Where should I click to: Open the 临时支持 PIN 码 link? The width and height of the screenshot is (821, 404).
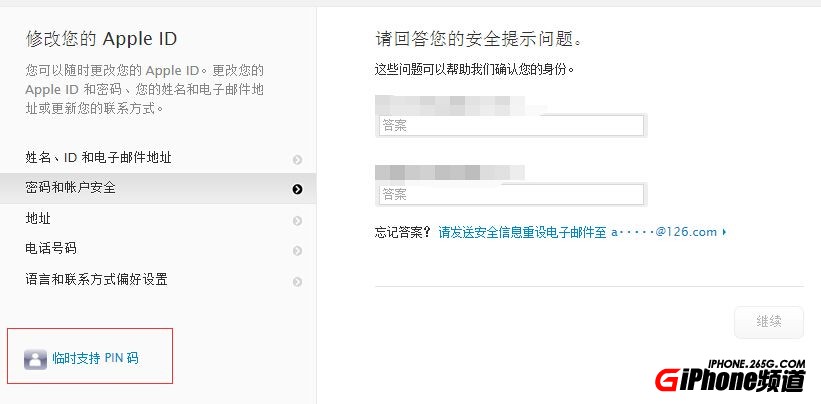coord(95,358)
